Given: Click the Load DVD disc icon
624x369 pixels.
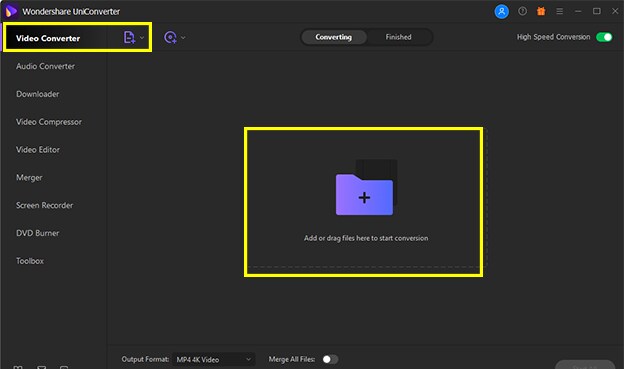Looking at the screenshot, I should point(170,37).
